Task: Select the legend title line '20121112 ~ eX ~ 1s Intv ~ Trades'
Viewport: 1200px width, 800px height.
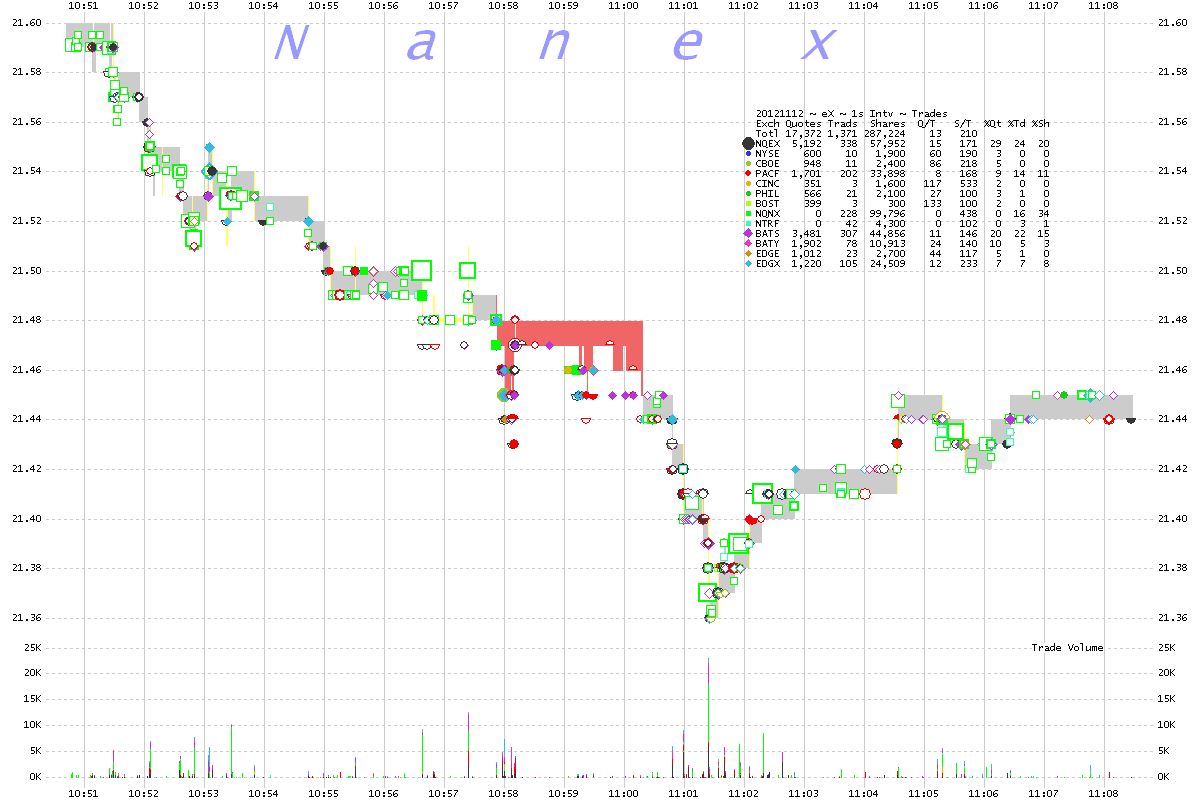Action: click(x=852, y=114)
